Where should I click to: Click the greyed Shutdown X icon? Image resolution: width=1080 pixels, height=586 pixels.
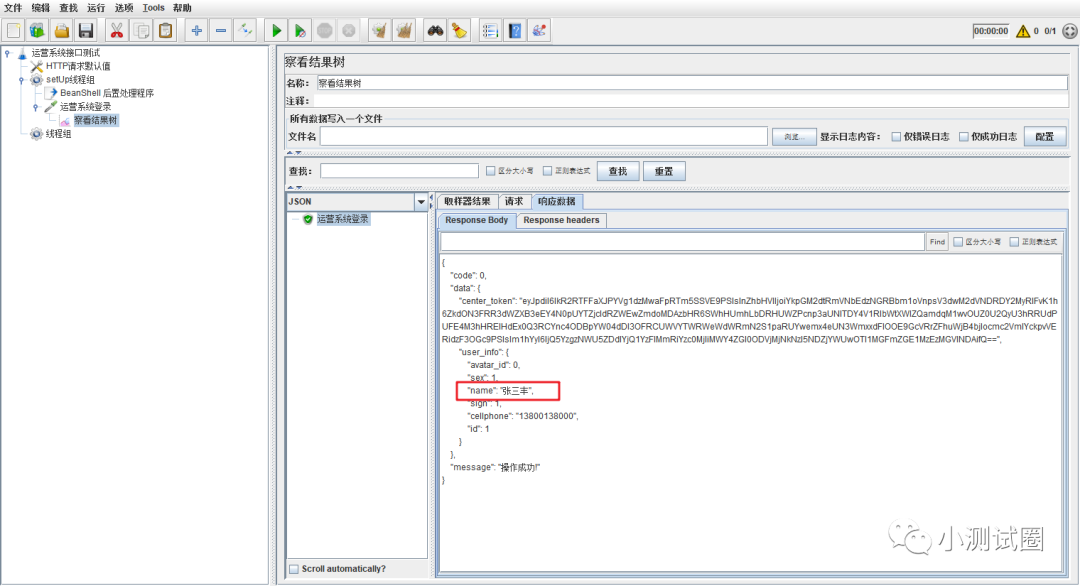pos(349,30)
